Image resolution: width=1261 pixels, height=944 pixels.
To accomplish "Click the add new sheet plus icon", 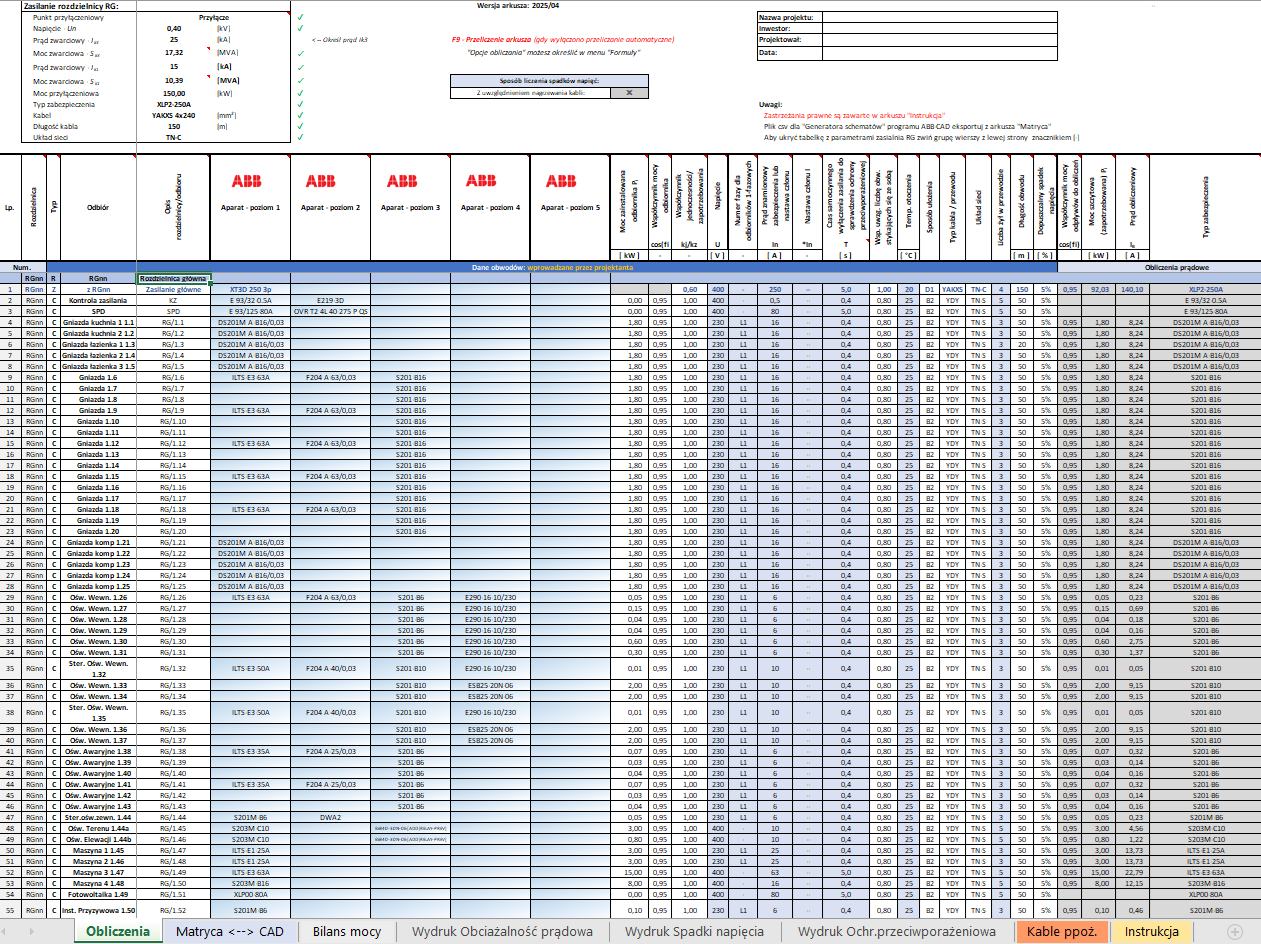I will click(x=1235, y=931).
